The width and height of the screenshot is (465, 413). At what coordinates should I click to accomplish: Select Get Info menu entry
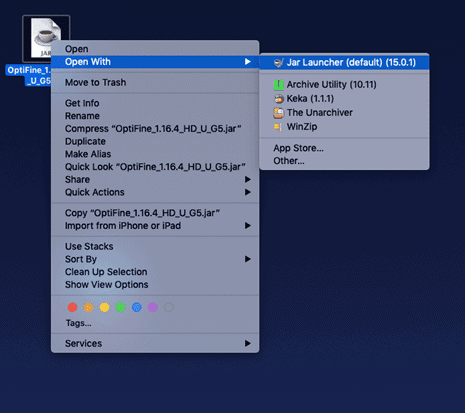(155, 103)
